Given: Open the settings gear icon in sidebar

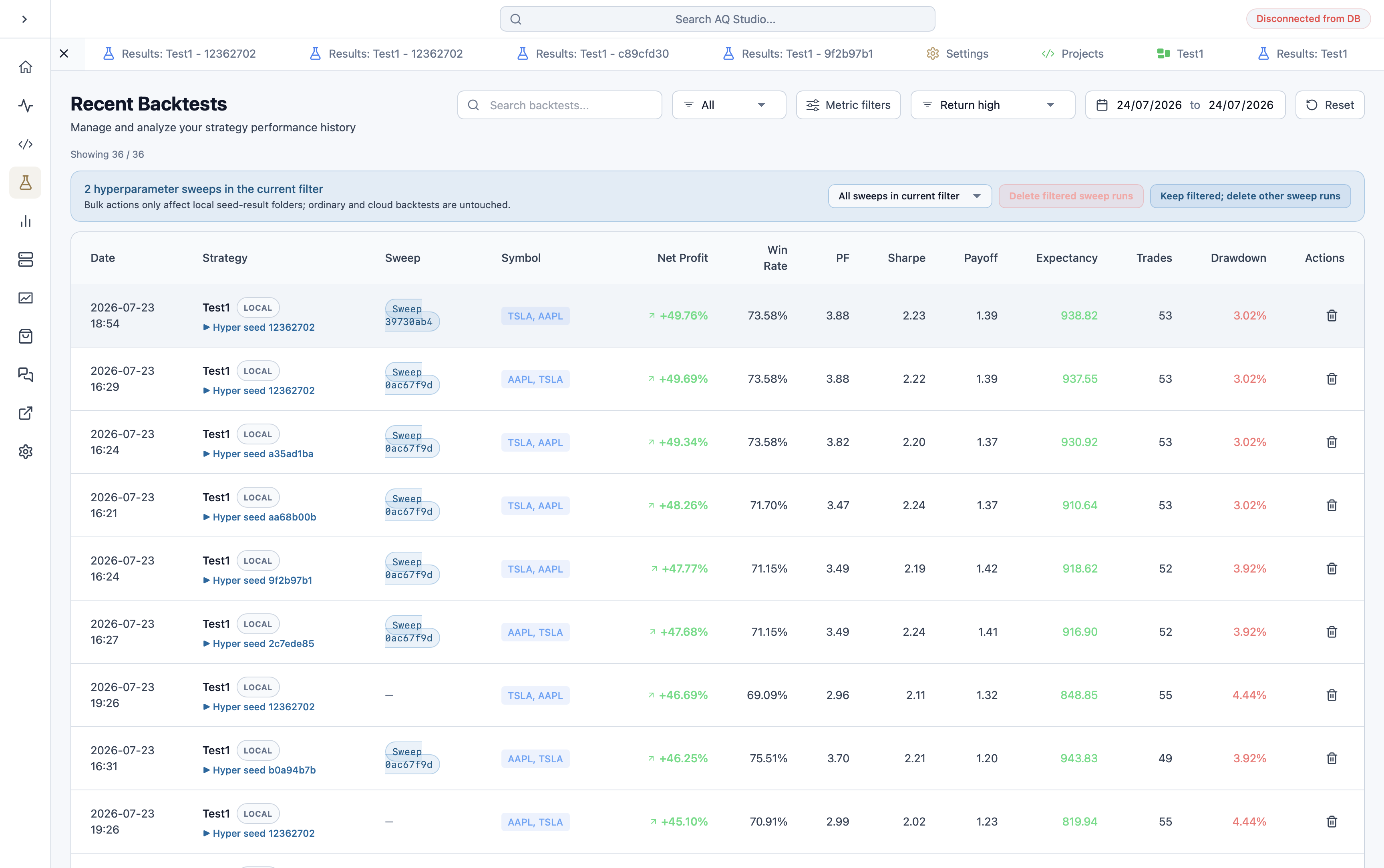Looking at the screenshot, I should click(25, 452).
